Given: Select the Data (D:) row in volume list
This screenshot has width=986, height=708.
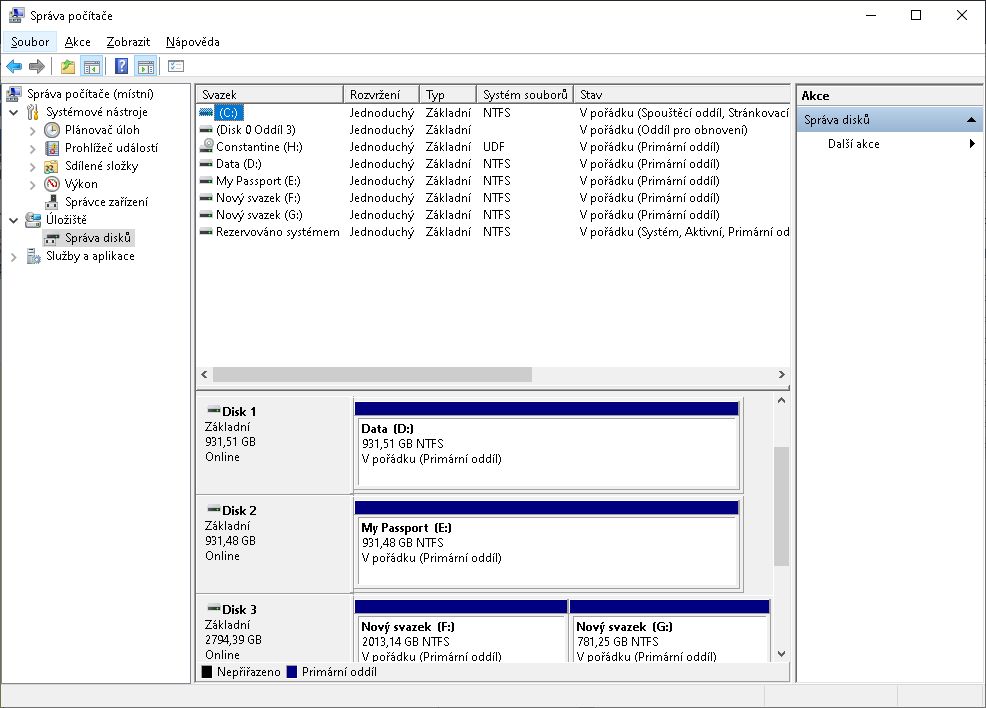Looking at the screenshot, I should coord(494,163).
